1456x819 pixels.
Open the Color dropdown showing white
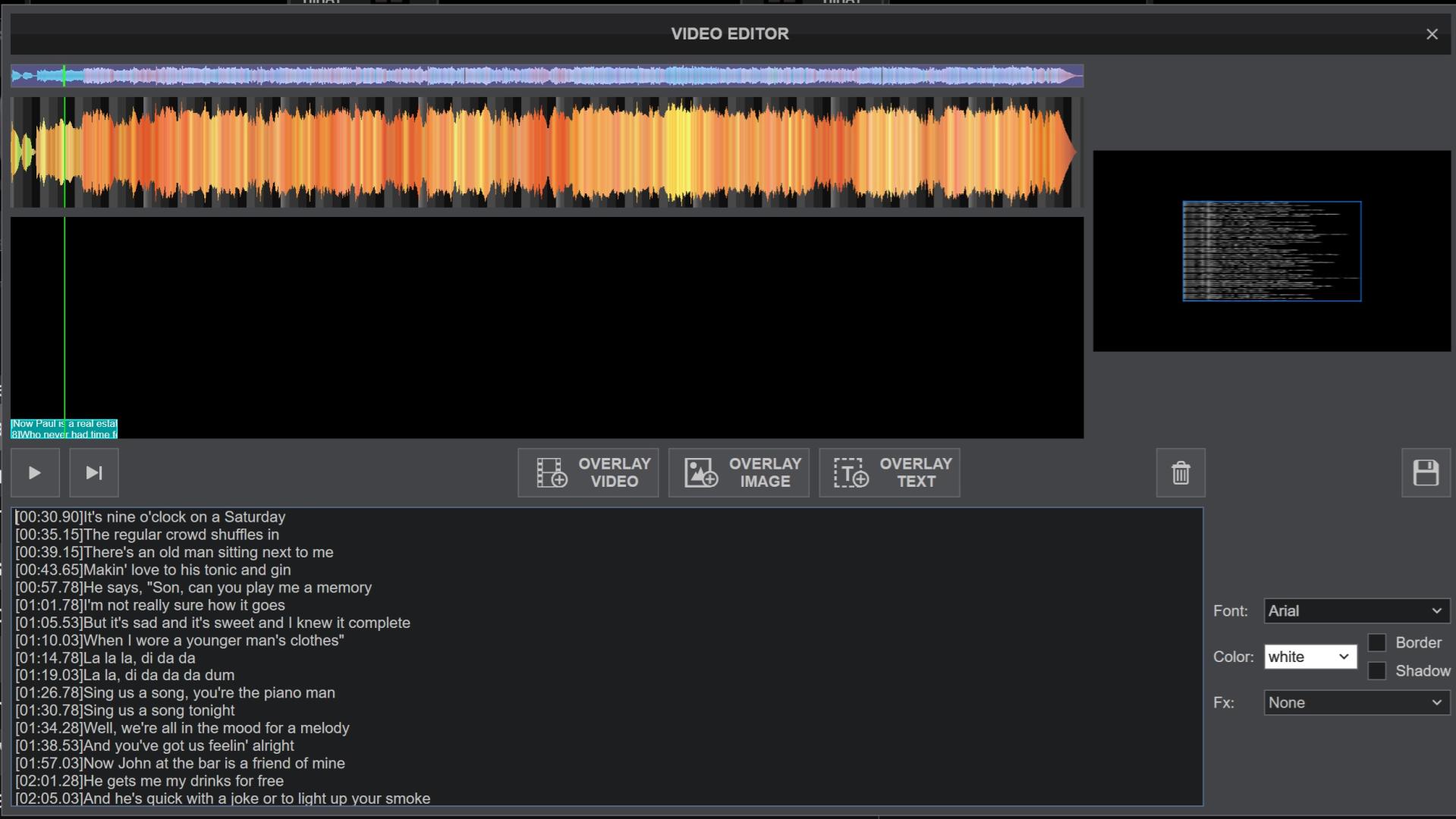click(x=1310, y=657)
